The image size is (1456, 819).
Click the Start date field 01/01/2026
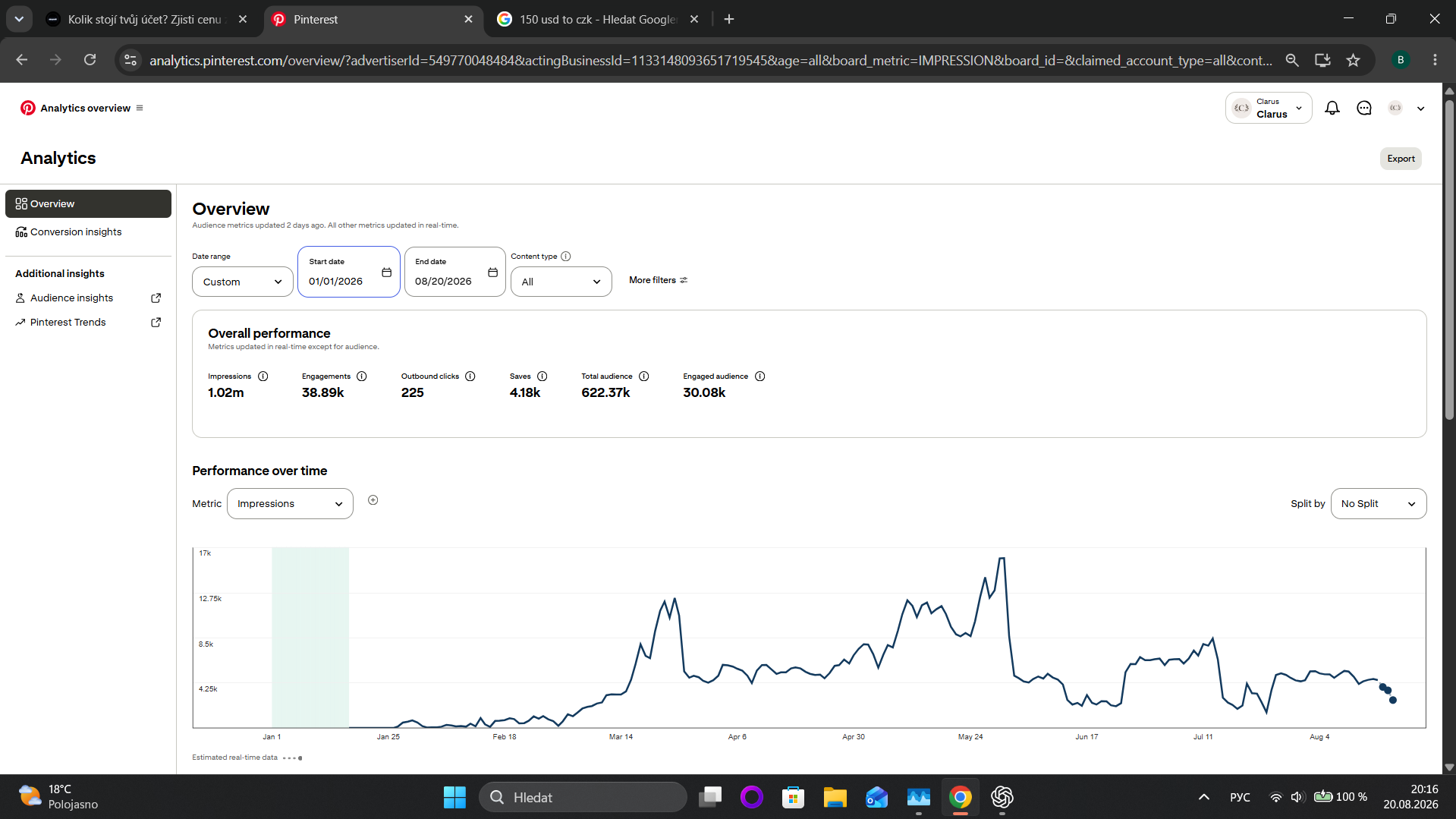tap(348, 272)
